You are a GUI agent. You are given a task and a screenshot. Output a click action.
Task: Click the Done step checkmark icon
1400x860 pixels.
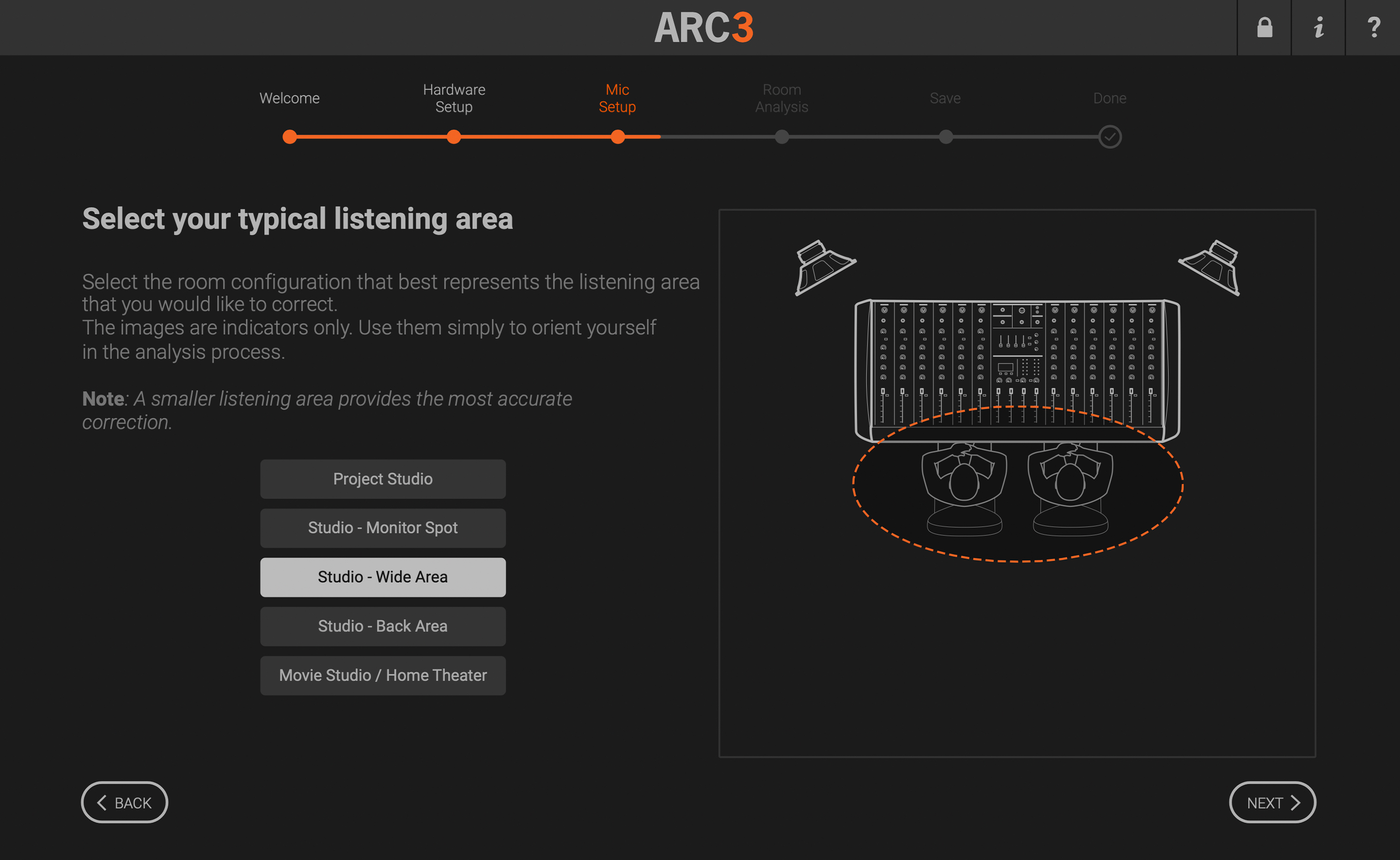point(1109,137)
